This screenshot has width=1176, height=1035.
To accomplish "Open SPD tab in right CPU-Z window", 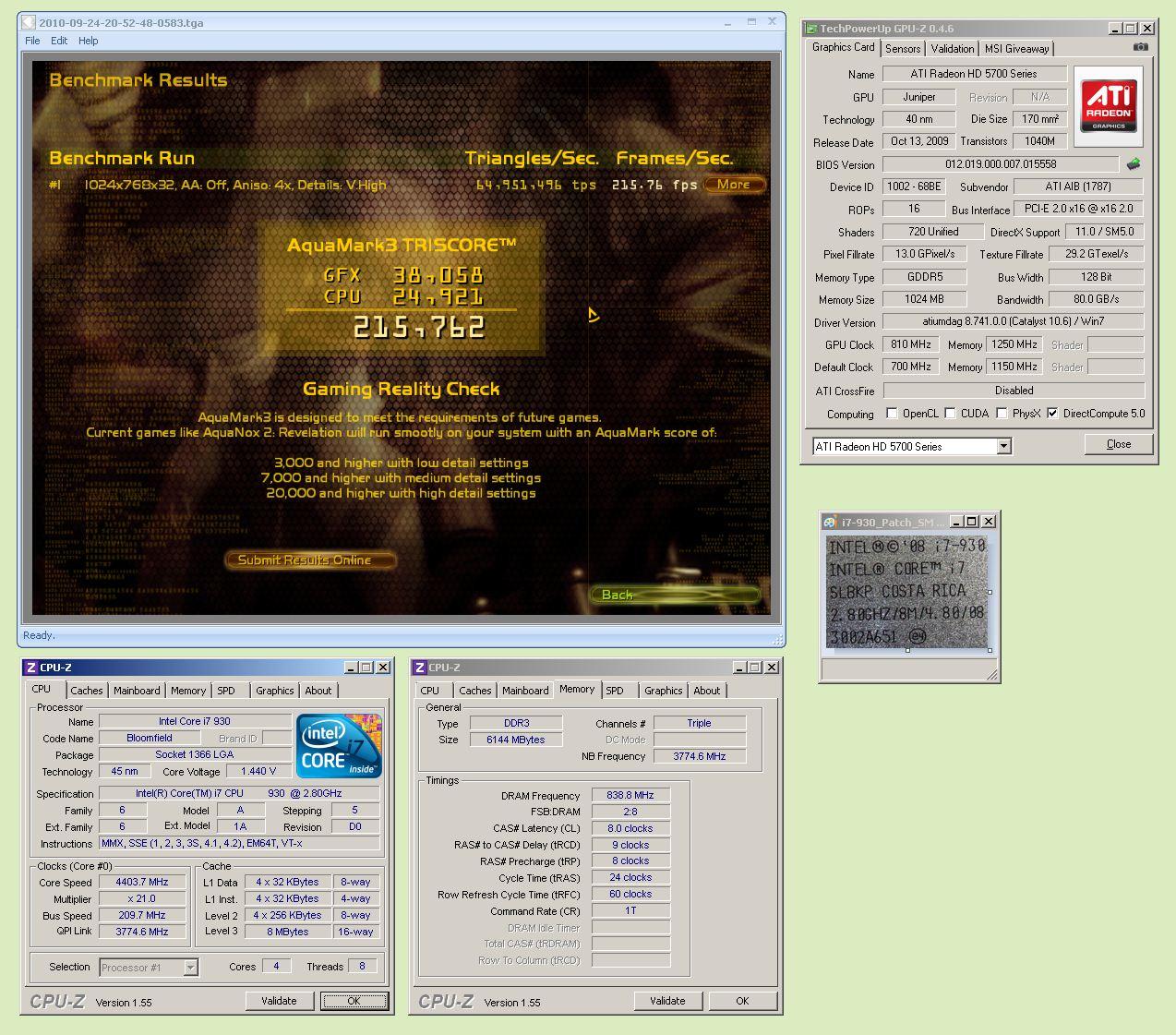I will (615, 691).
